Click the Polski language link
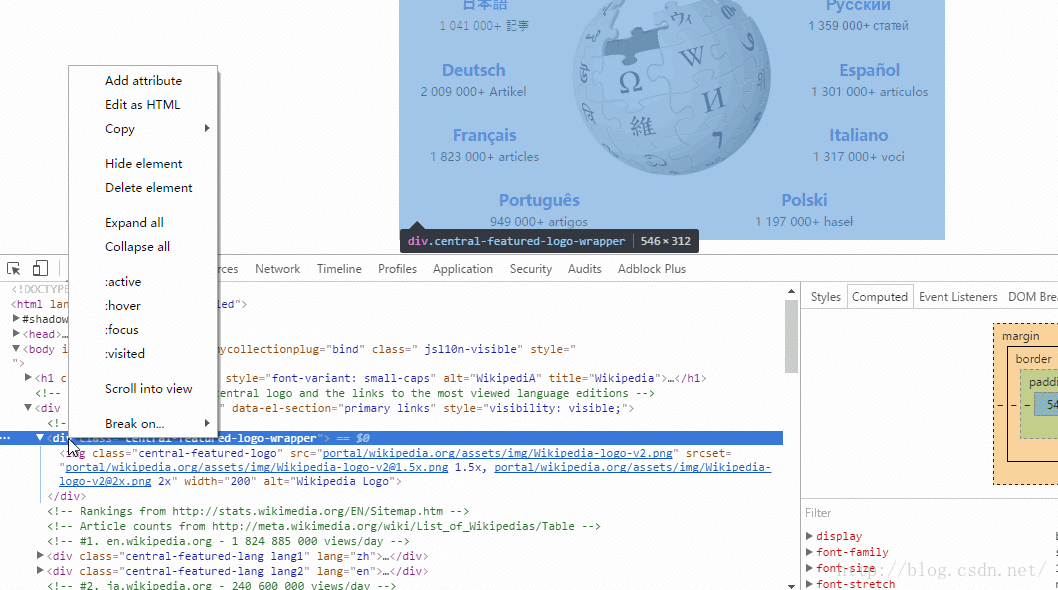 tap(804, 200)
